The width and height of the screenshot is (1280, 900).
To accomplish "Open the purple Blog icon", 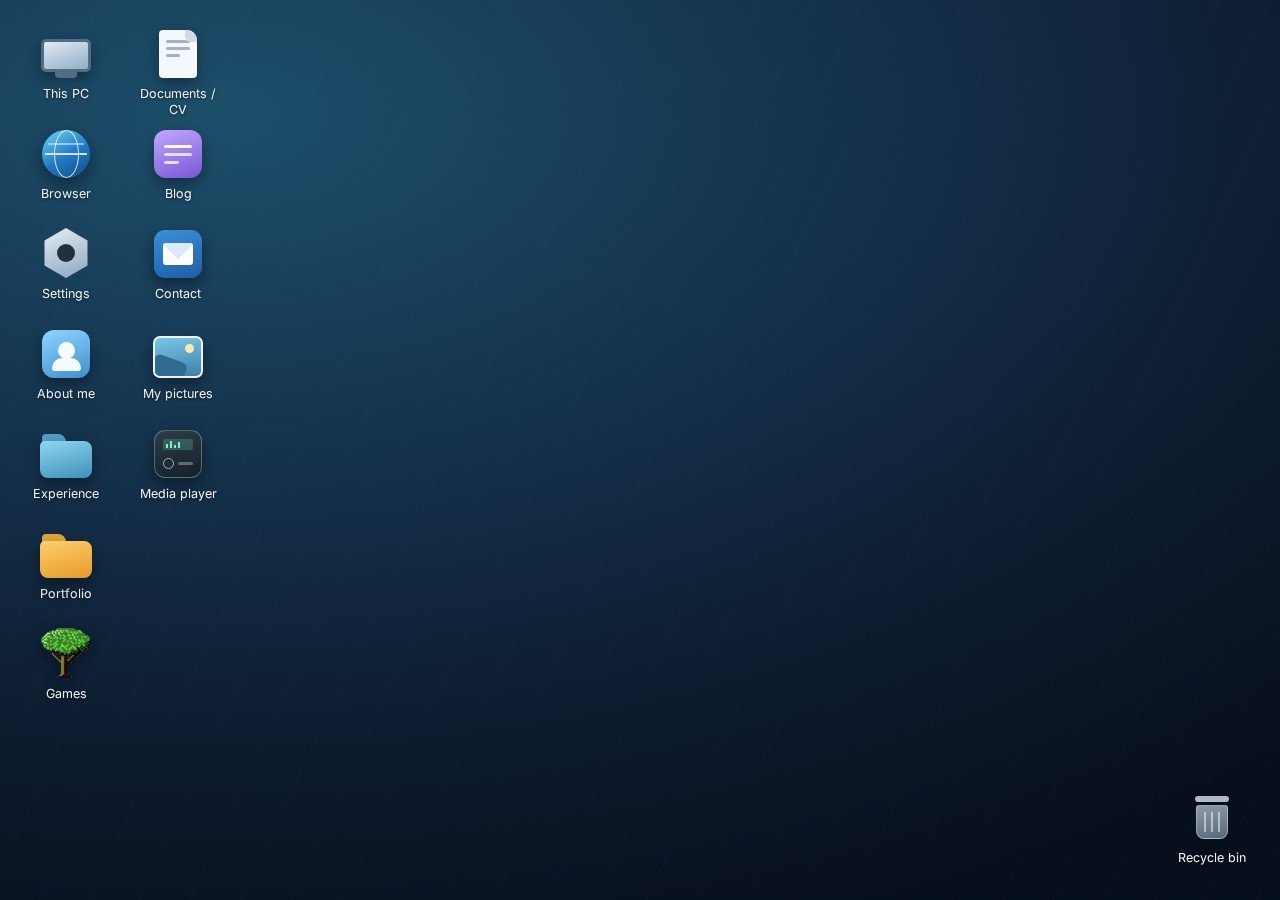I will [x=178, y=154].
